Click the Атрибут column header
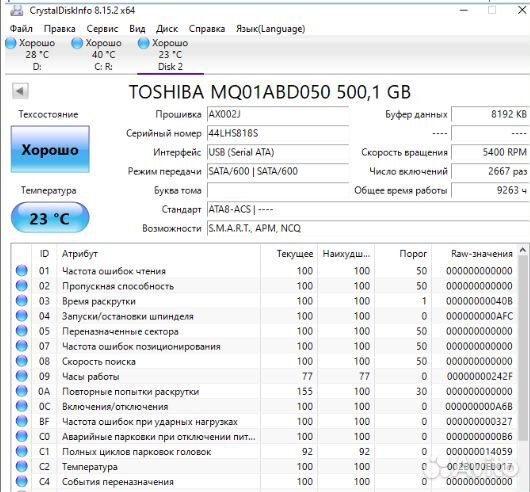Screen dimensions: 530x492 click(x=159, y=253)
